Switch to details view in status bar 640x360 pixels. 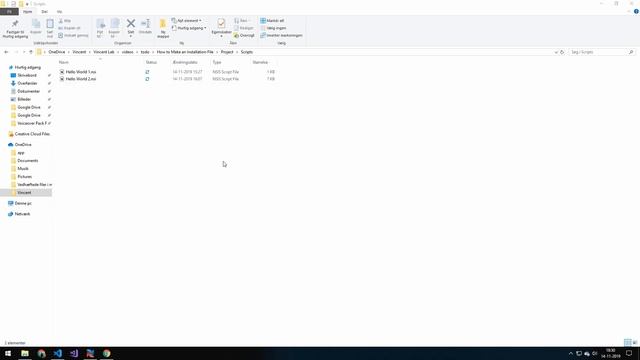pyautogui.click(x=627, y=342)
